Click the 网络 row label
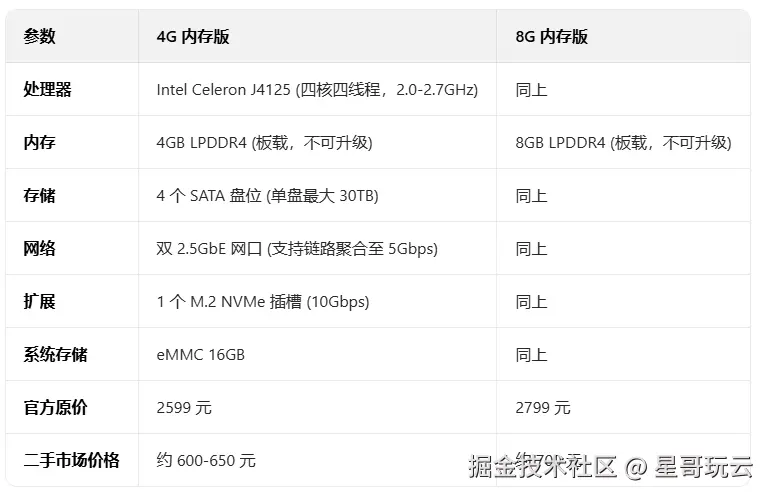770x497 pixels. coord(39,248)
